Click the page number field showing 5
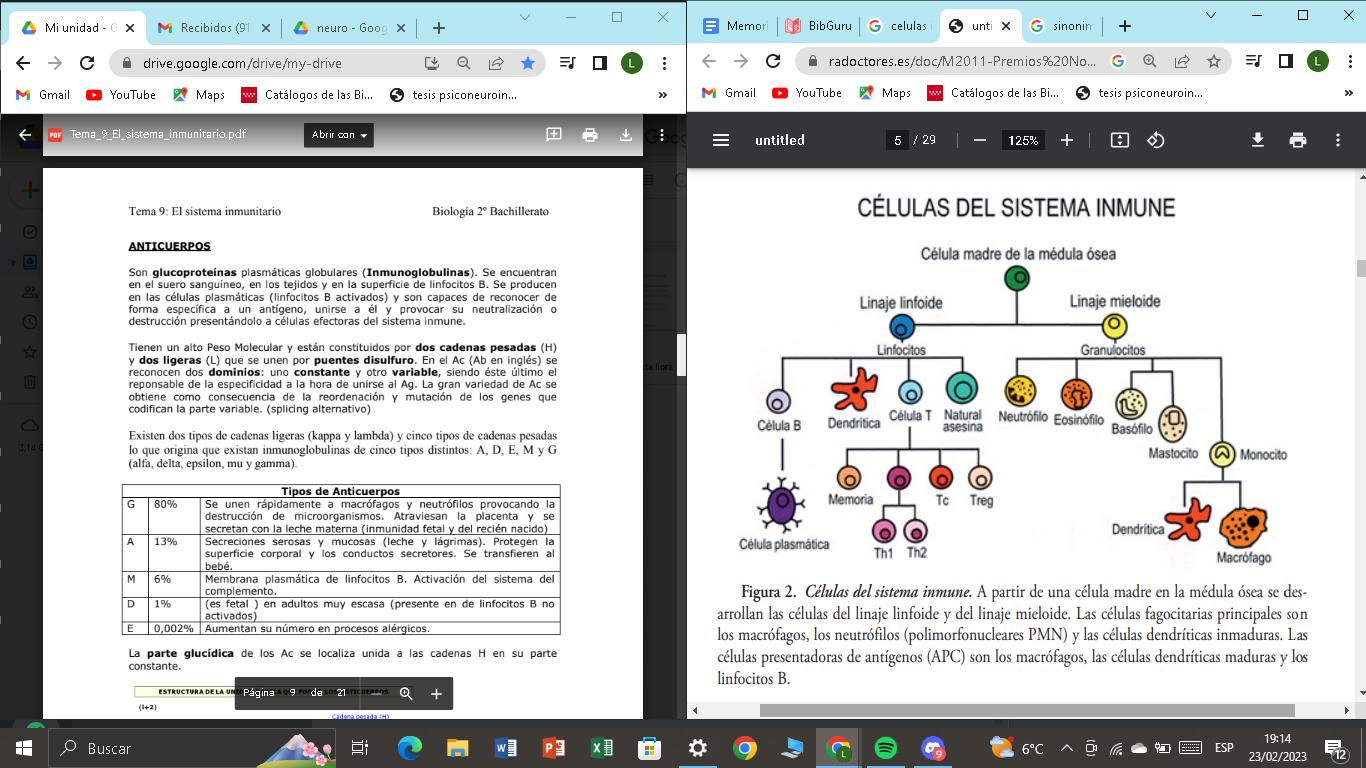Viewport: 1366px width, 768px height. coord(898,140)
